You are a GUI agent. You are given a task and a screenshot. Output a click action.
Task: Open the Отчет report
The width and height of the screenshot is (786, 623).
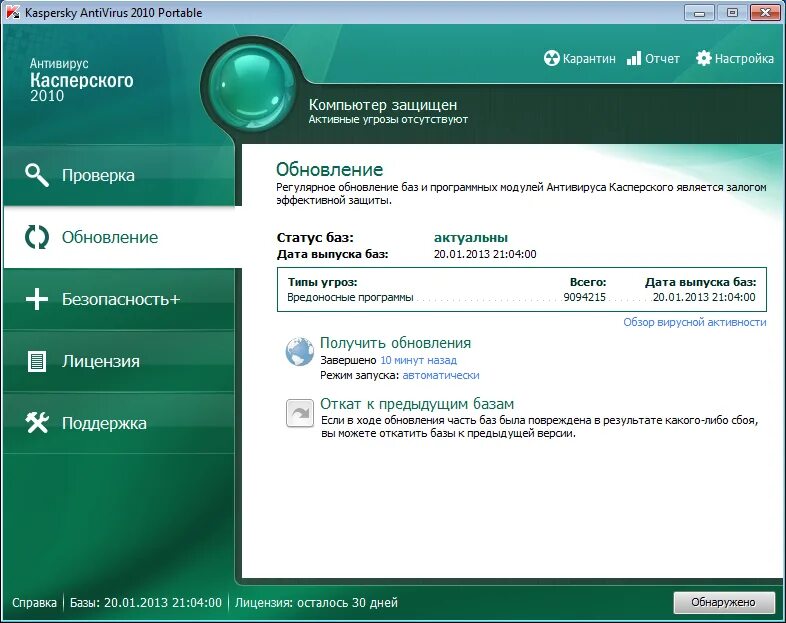(653, 59)
